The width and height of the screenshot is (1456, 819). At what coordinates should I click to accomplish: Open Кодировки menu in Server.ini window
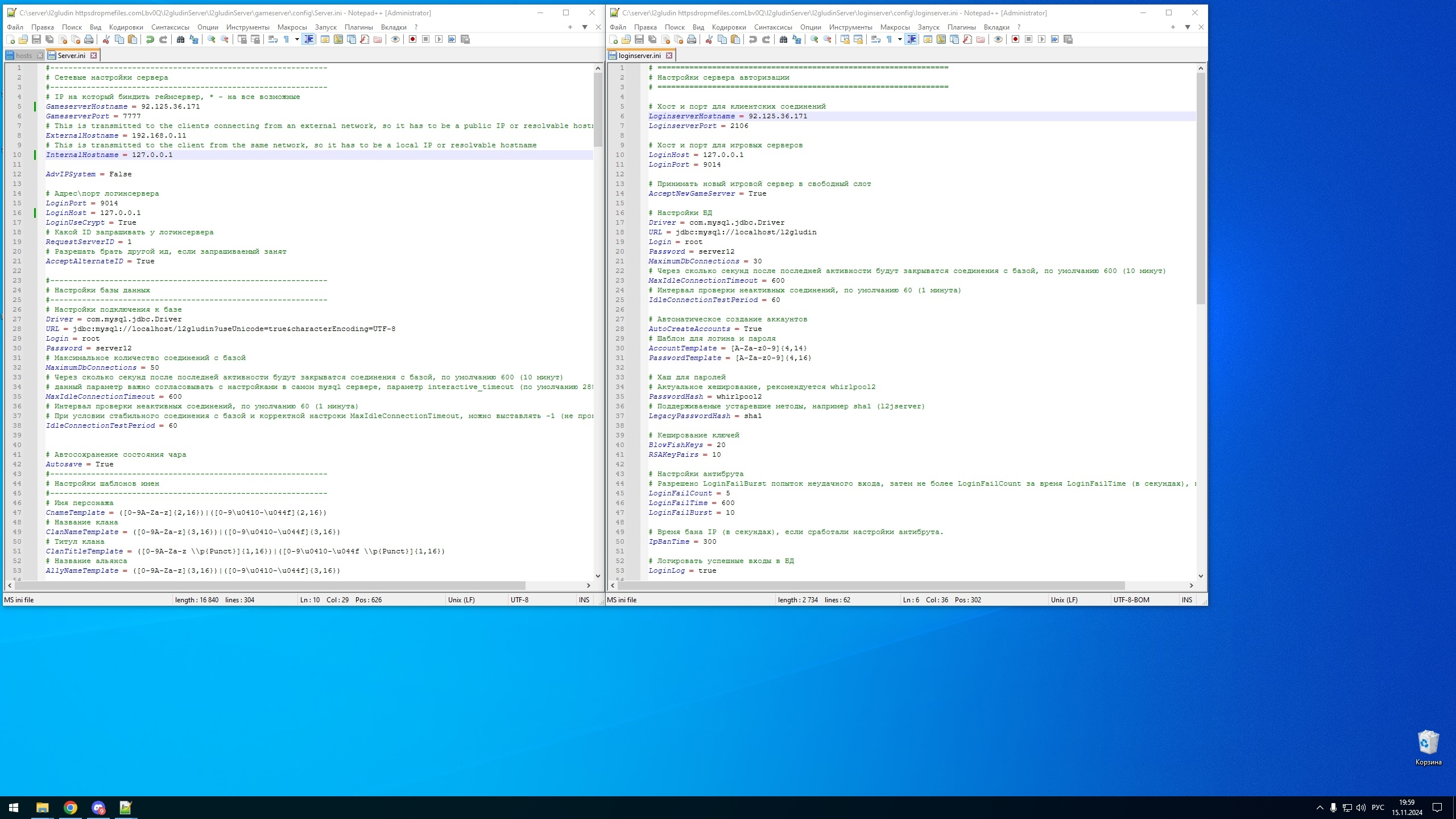[x=126, y=27]
